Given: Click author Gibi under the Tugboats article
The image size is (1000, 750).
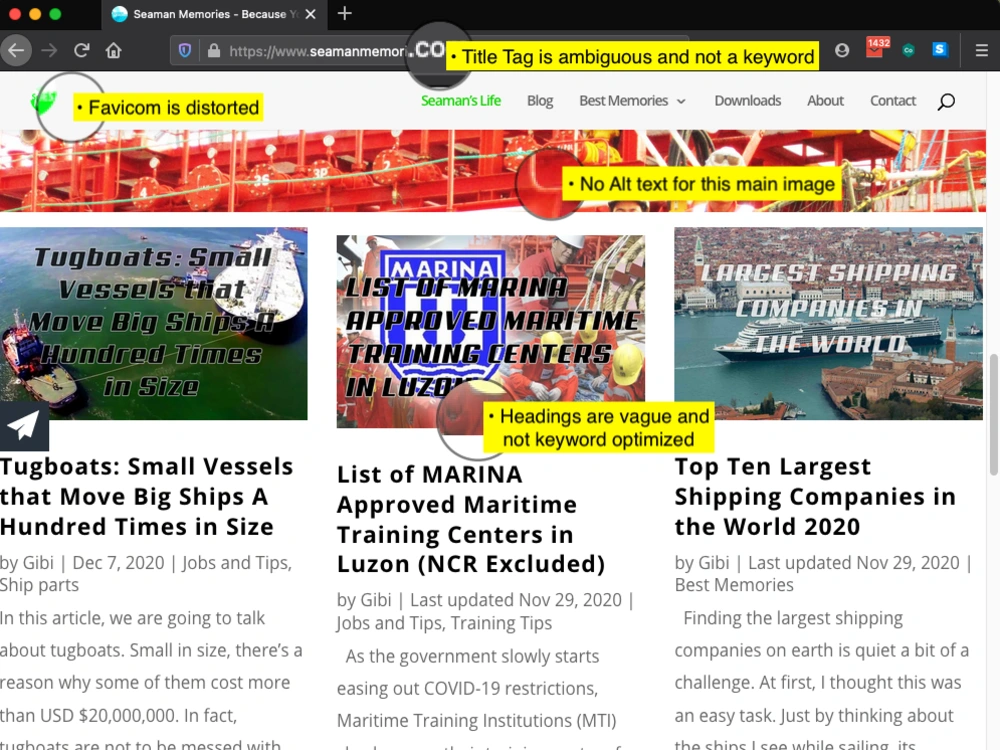Looking at the screenshot, I should pos(38,562).
